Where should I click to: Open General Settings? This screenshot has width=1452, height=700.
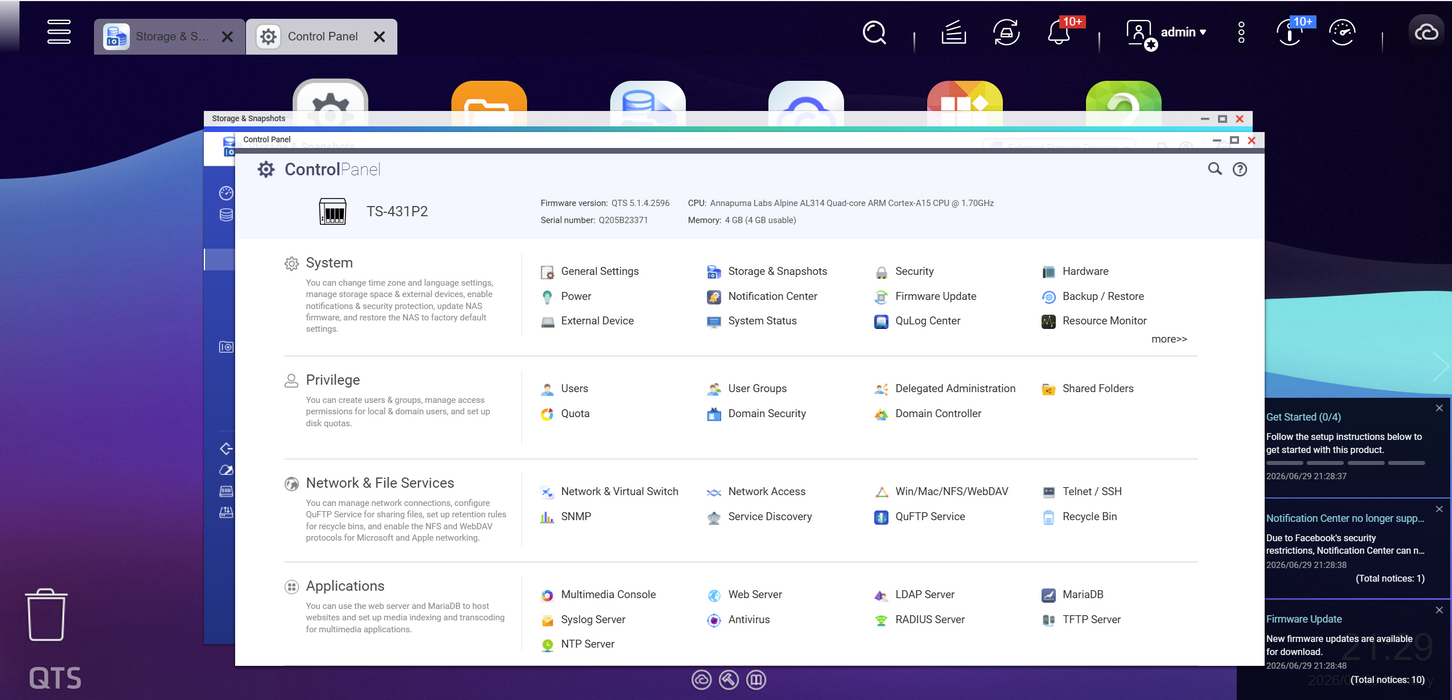pyautogui.click(x=589, y=271)
